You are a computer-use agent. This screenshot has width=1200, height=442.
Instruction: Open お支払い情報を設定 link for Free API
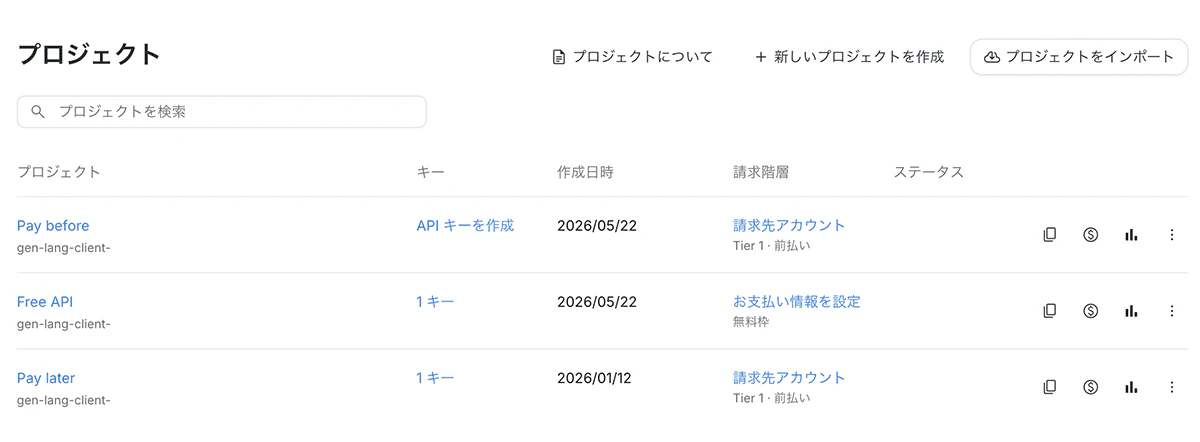[x=797, y=302]
